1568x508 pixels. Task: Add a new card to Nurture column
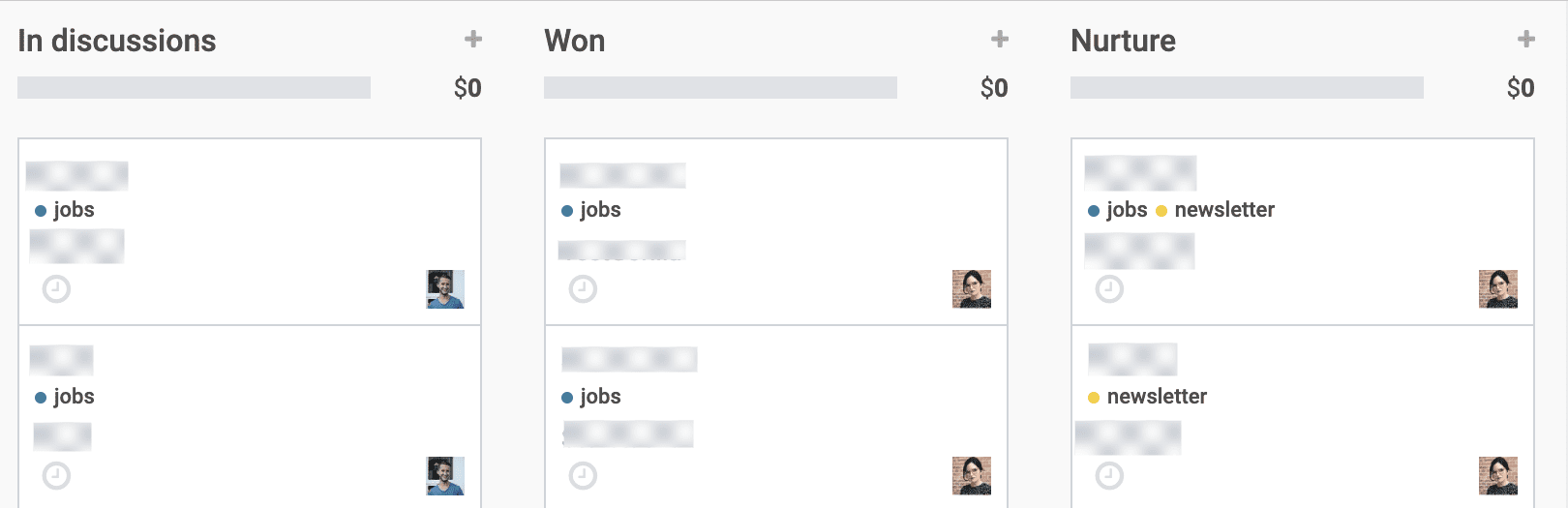coord(1525,39)
